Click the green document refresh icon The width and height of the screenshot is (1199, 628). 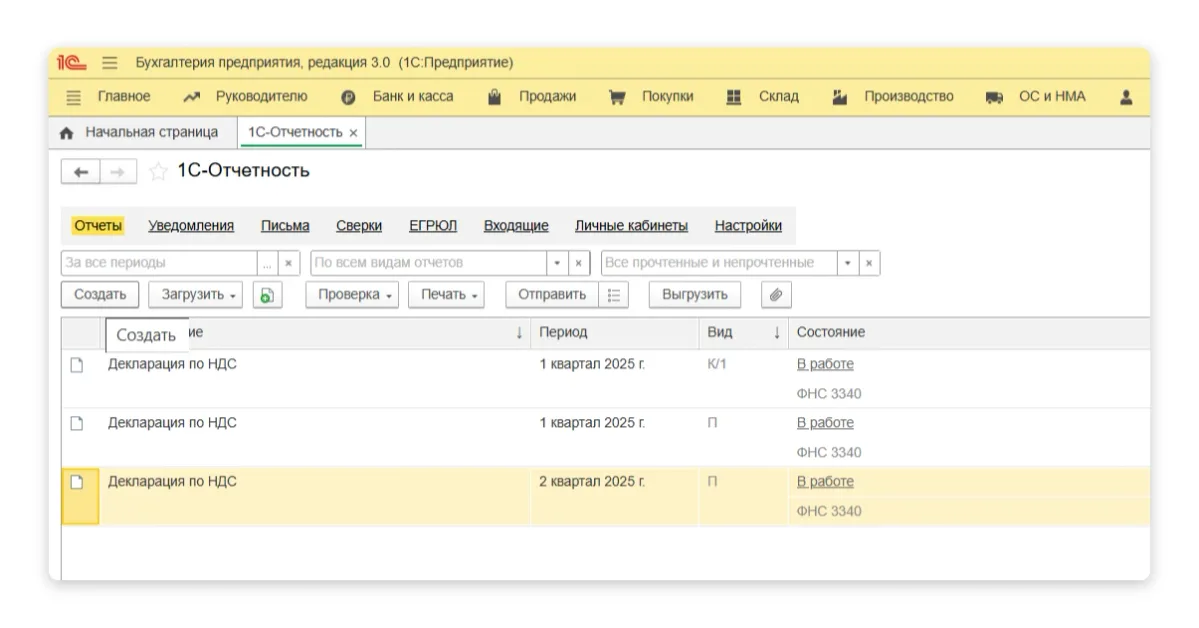point(267,295)
